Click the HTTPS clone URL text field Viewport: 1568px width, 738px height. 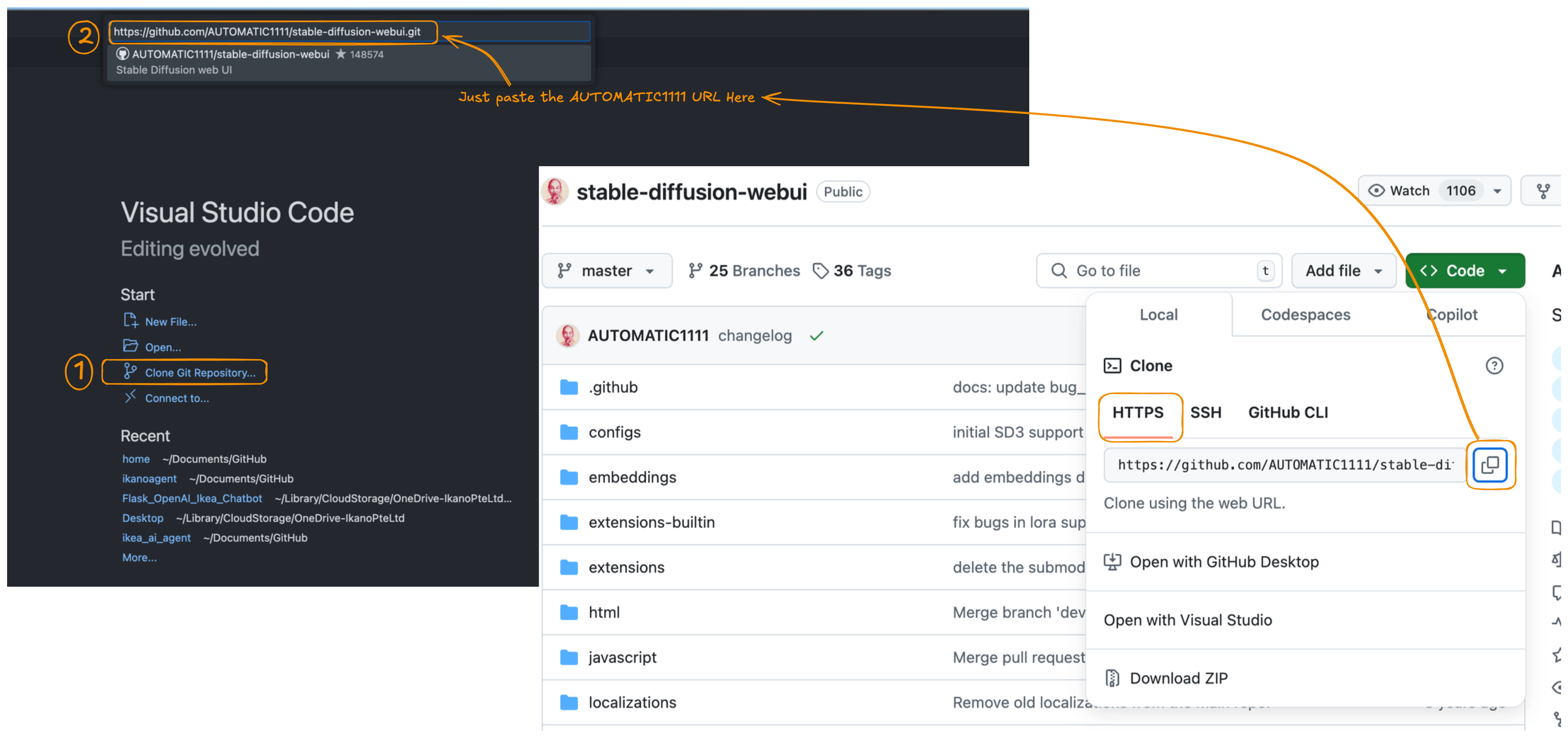pyautogui.click(x=1285, y=465)
